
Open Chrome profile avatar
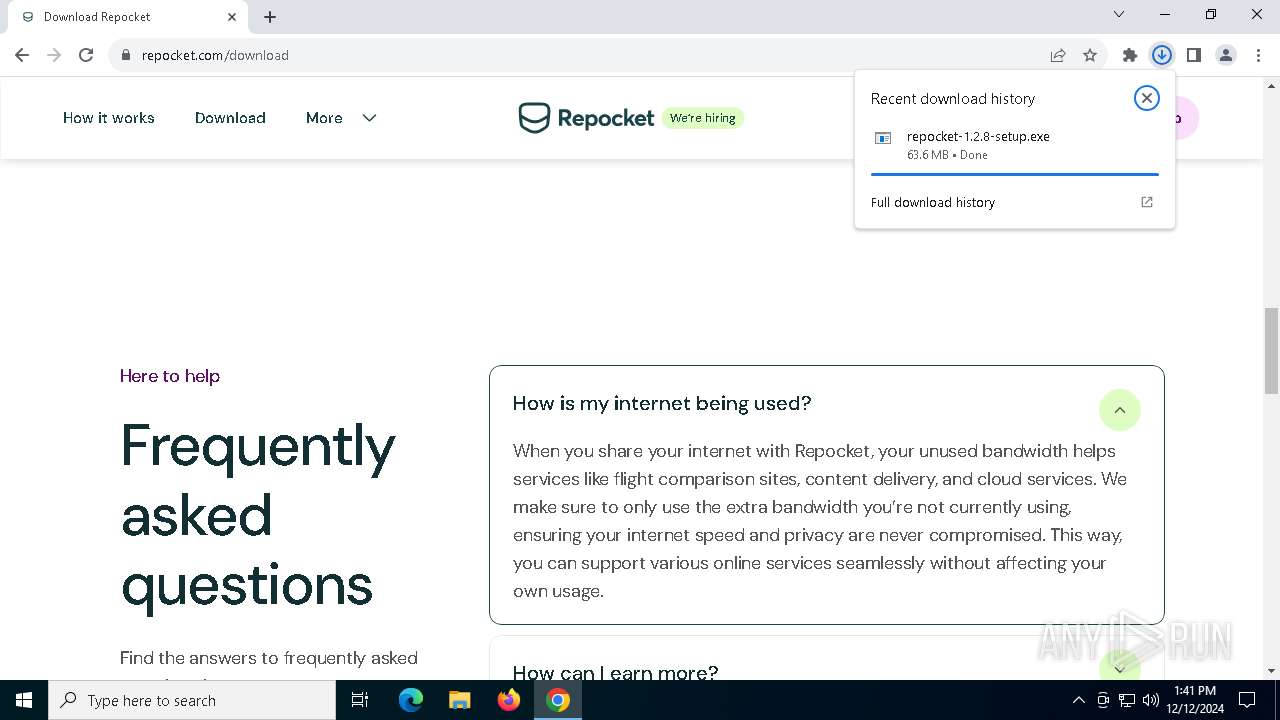(x=1226, y=55)
